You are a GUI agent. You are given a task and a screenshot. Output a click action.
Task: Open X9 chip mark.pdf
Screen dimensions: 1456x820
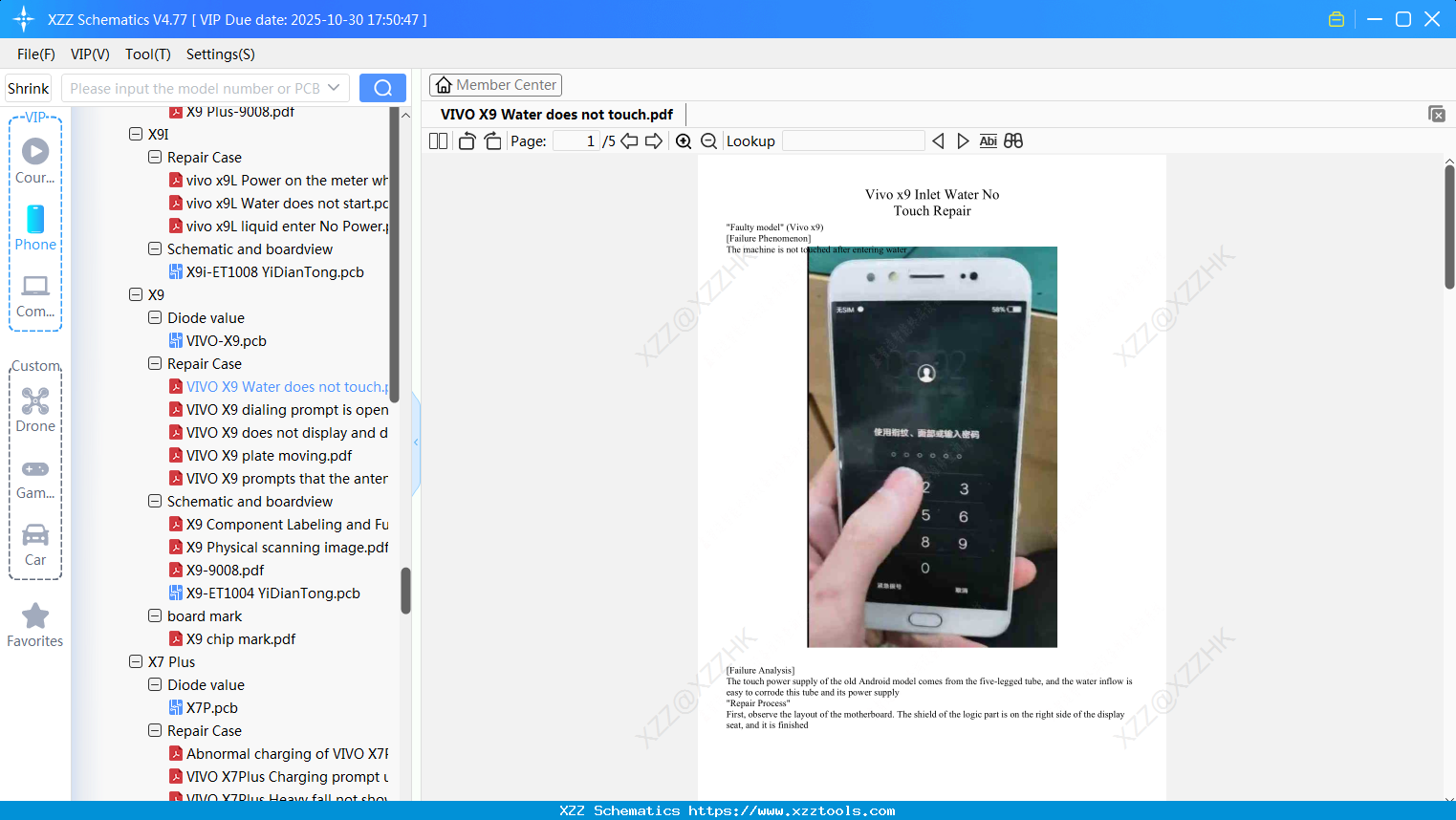(232, 638)
